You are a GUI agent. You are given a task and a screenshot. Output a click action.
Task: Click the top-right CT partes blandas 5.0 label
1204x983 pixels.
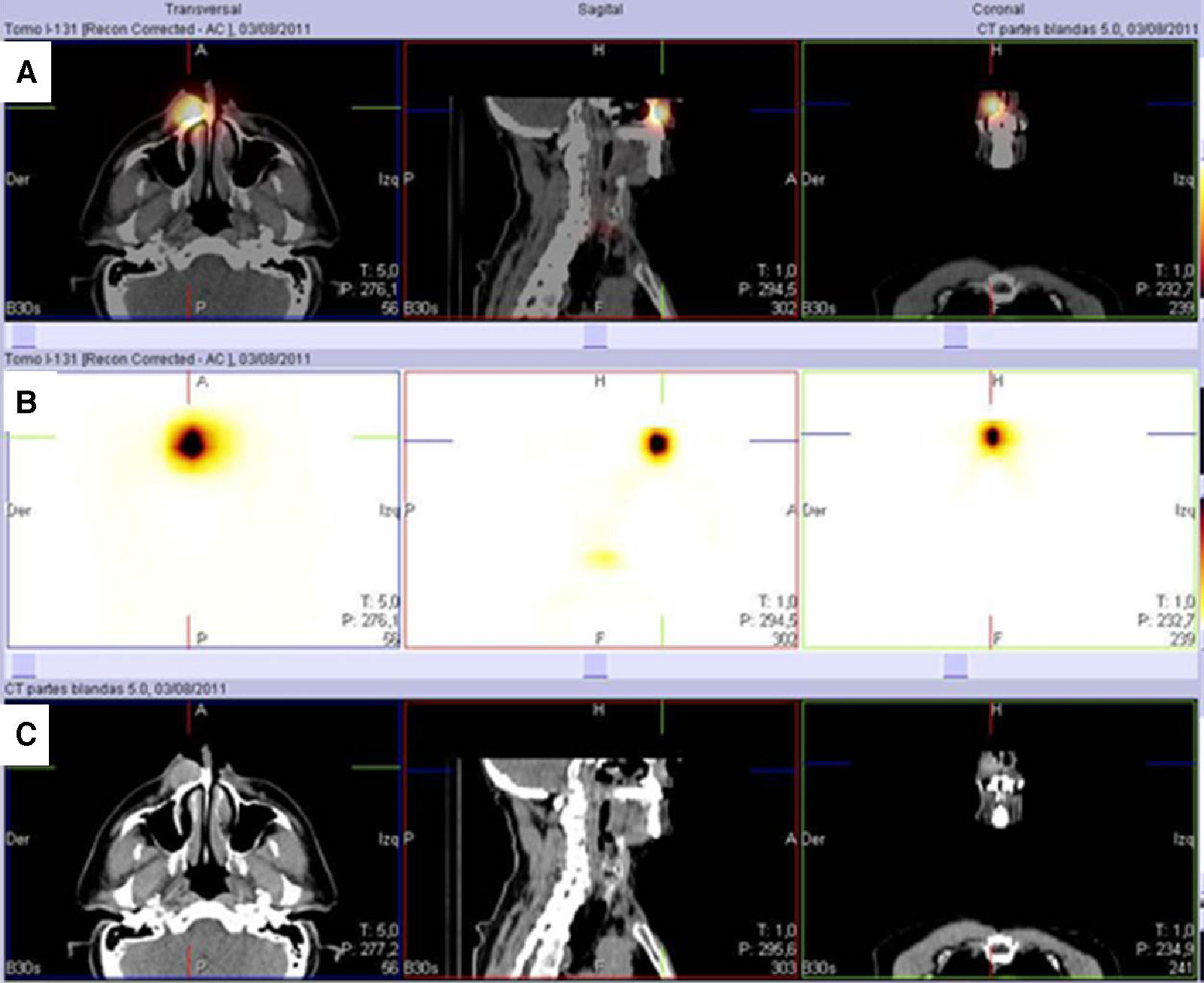pos(1087,29)
